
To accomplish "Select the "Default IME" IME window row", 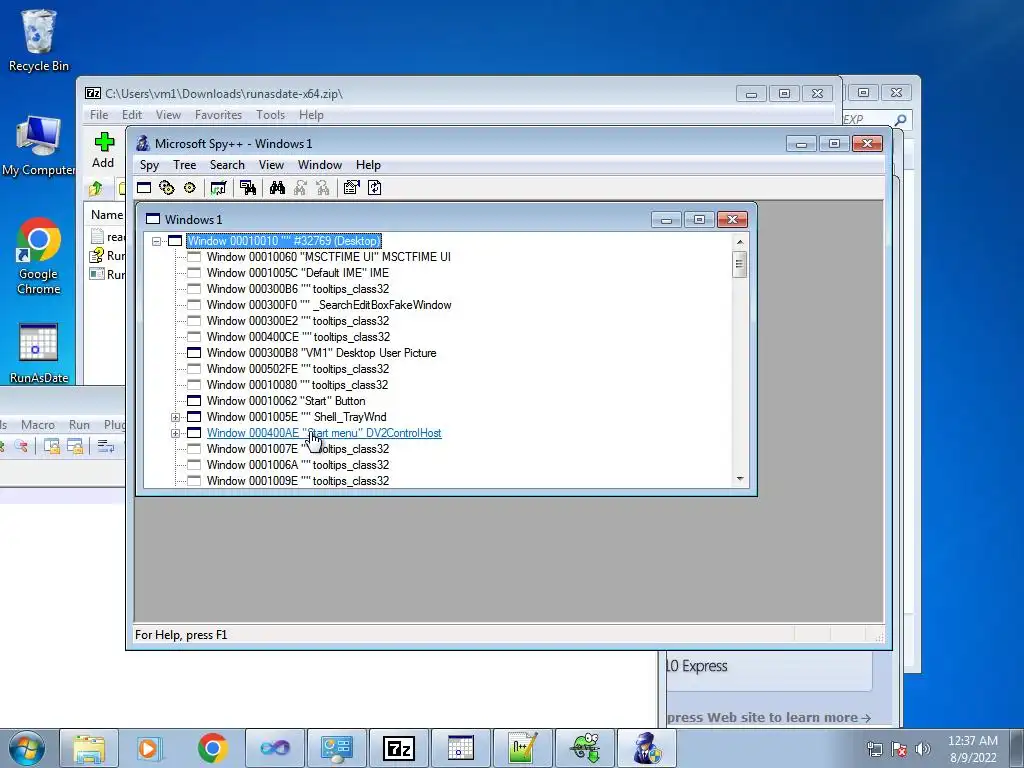I will (x=298, y=273).
